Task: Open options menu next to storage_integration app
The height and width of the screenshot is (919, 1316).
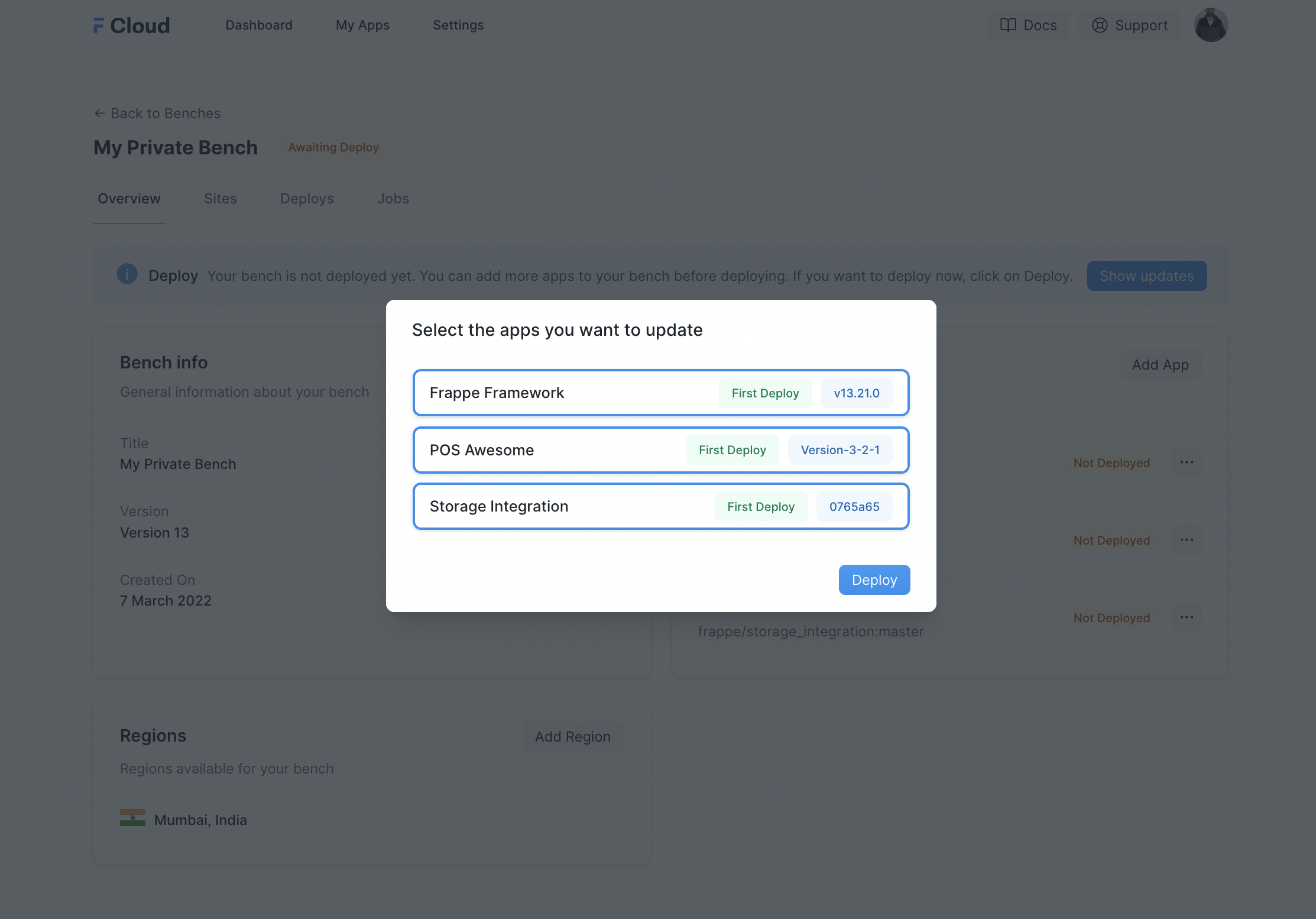Action: pos(1187,617)
